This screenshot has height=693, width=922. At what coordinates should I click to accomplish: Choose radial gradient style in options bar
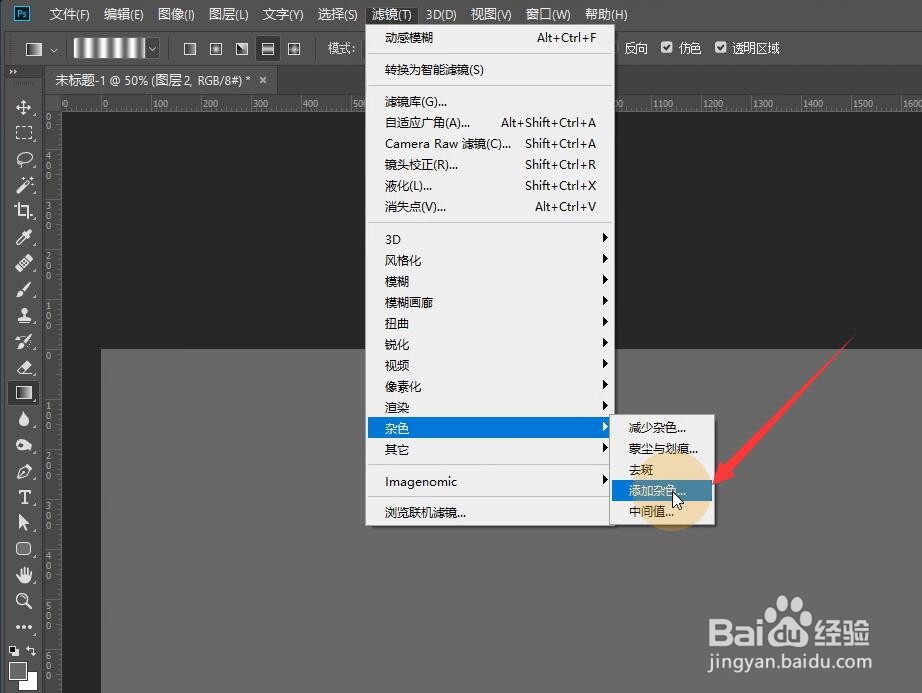(216, 47)
